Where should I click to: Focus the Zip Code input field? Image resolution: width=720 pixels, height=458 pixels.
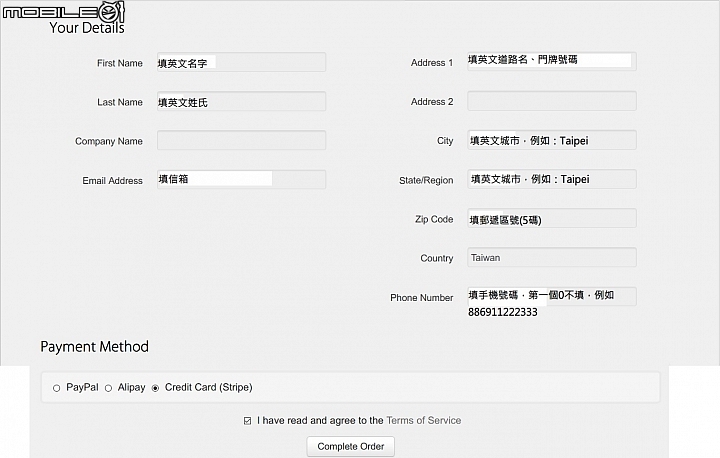pos(552,218)
